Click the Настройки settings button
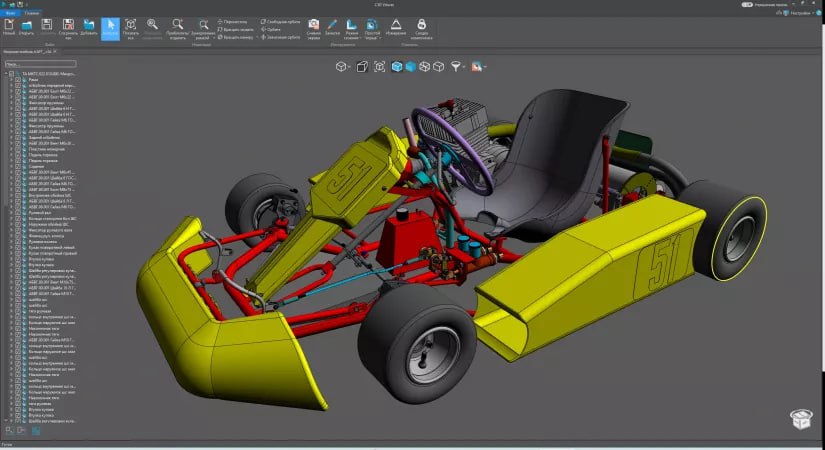Viewport: 825px width, 450px height. pos(801,13)
